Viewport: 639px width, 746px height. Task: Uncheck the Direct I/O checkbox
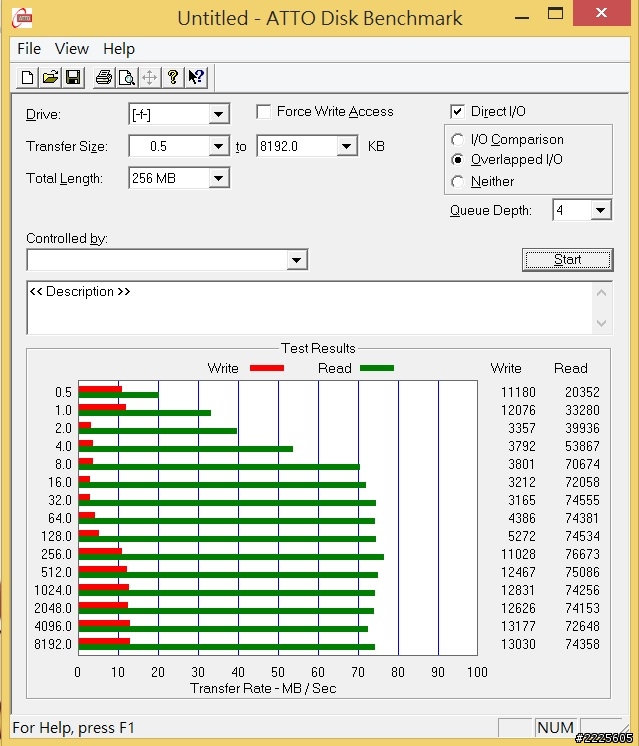(457, 112)
